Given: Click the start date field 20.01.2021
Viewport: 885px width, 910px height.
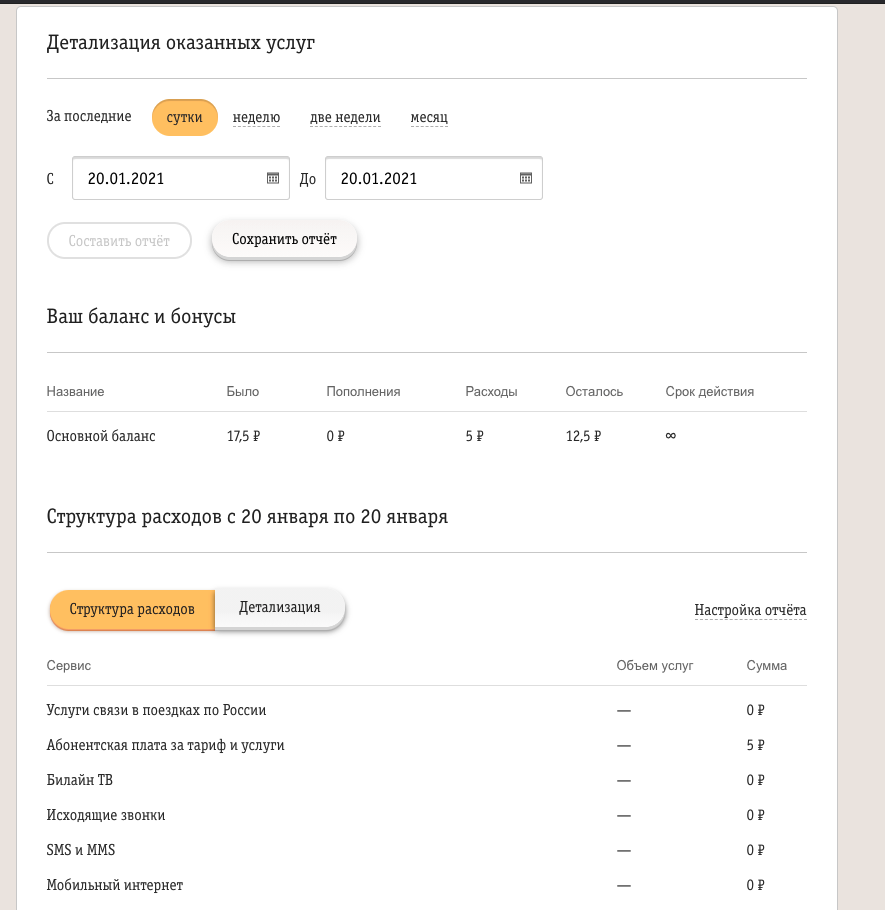Looking at the screenshot, I should (x=180, y=178).
